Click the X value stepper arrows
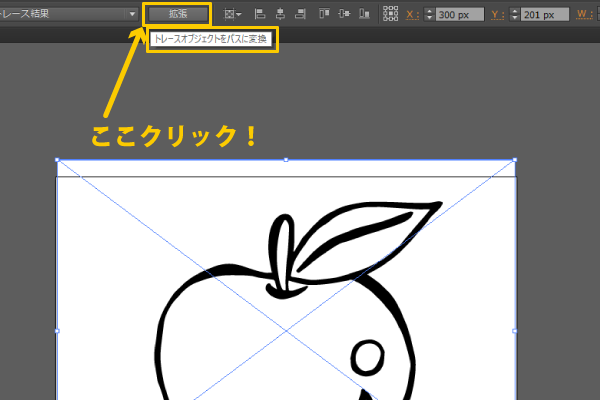Viewport: 600px width, 400px height. [430, 15]
